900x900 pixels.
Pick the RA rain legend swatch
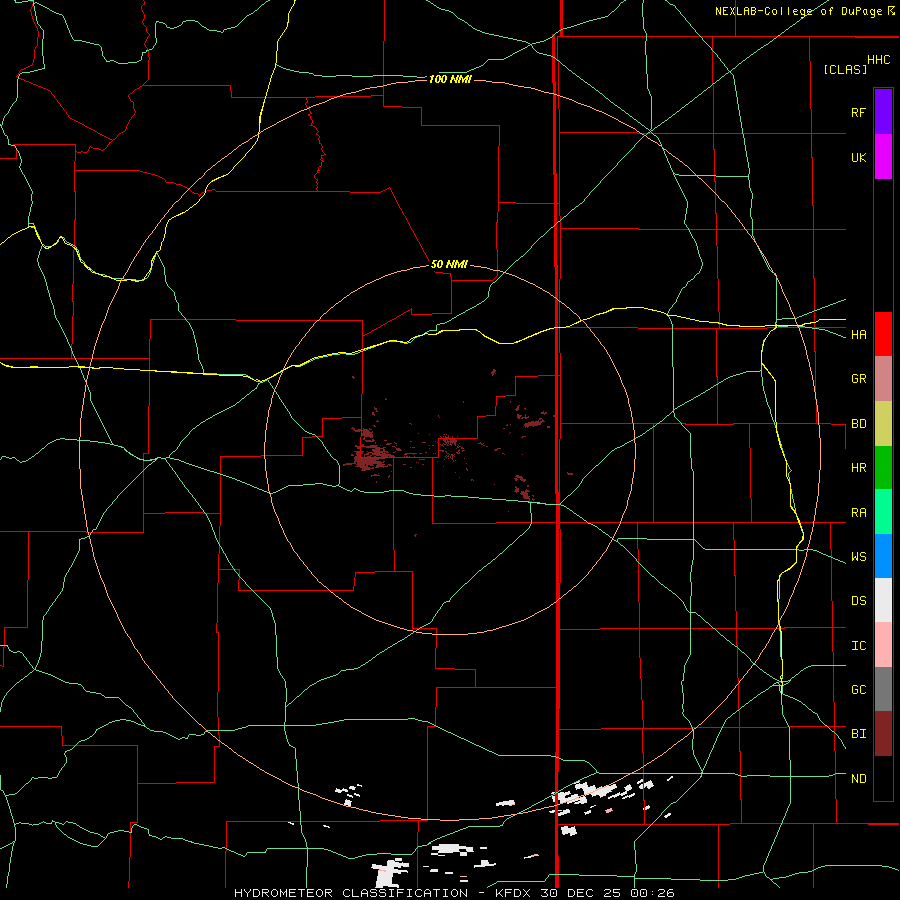click(883, 512)
